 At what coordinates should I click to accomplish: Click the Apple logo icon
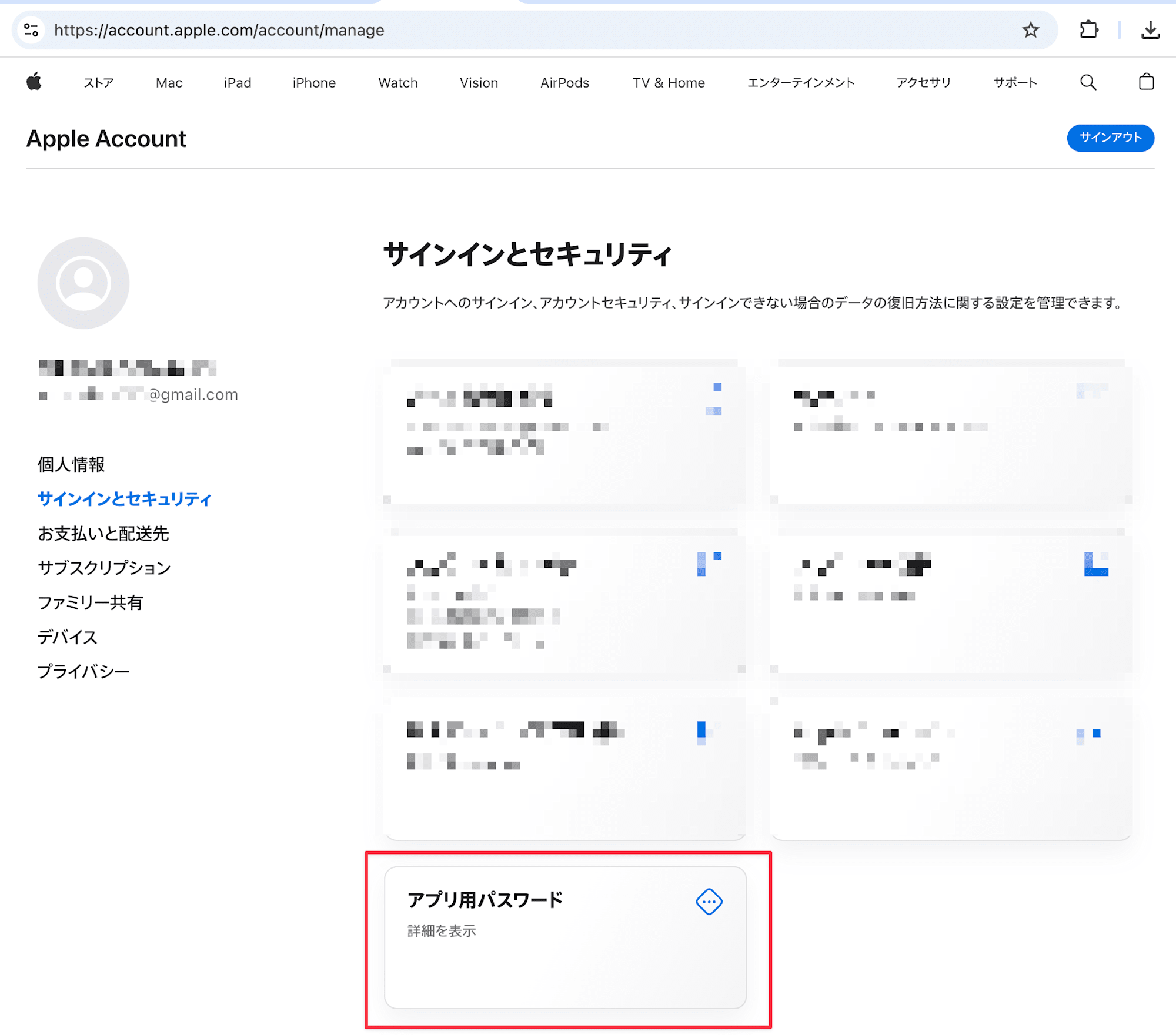[x=34, y=82]
